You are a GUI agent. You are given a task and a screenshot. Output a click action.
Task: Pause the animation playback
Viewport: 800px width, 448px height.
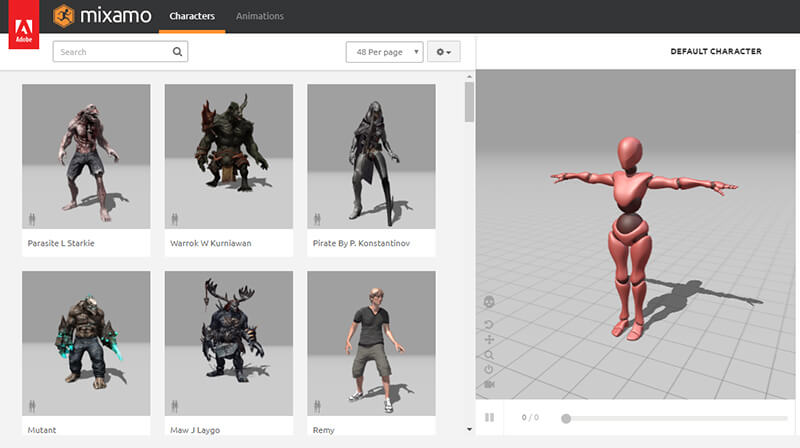(x=489, y=417)
